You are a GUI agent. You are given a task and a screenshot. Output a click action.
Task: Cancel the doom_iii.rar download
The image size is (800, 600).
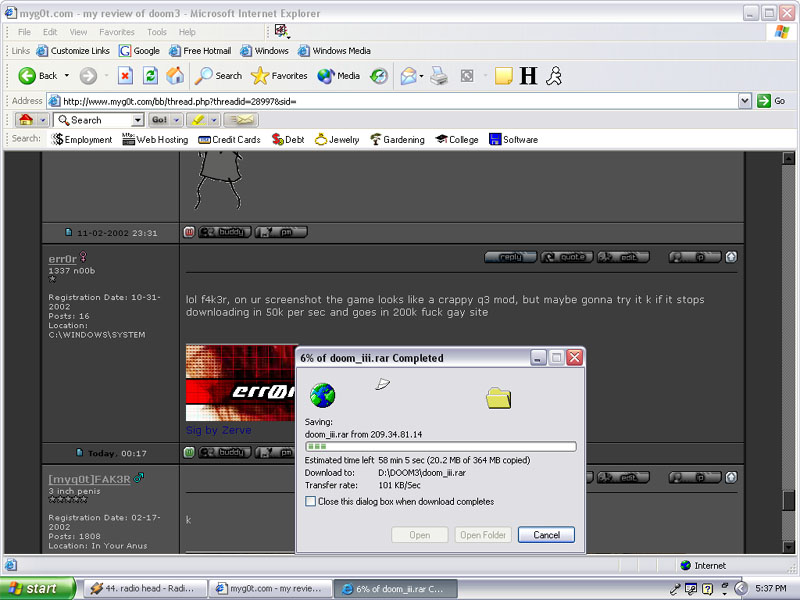tap(546, 535)
